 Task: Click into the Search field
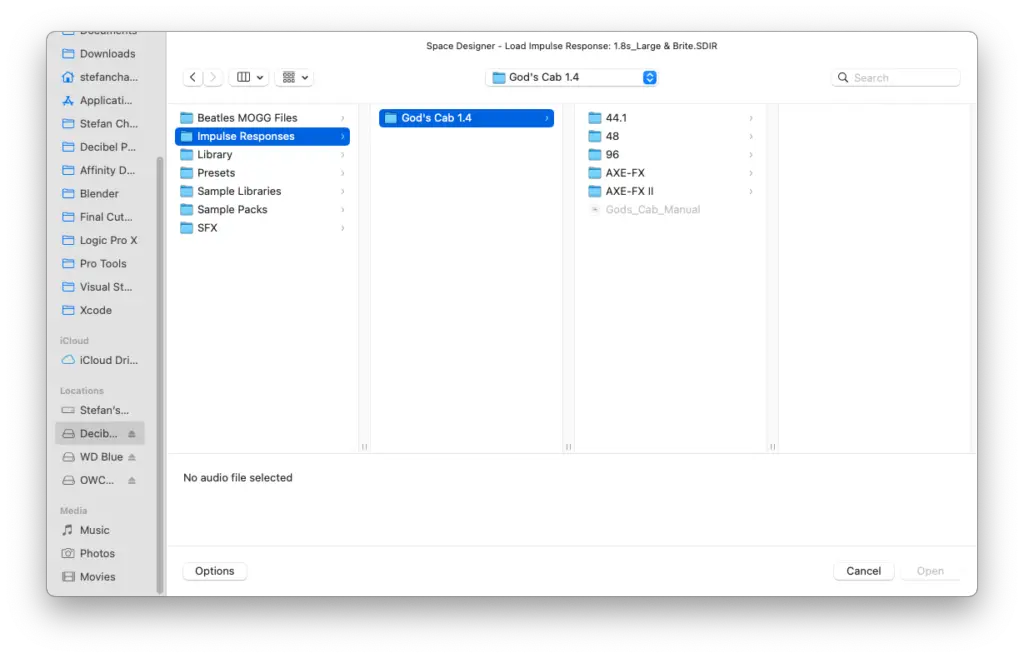(895, 78)
